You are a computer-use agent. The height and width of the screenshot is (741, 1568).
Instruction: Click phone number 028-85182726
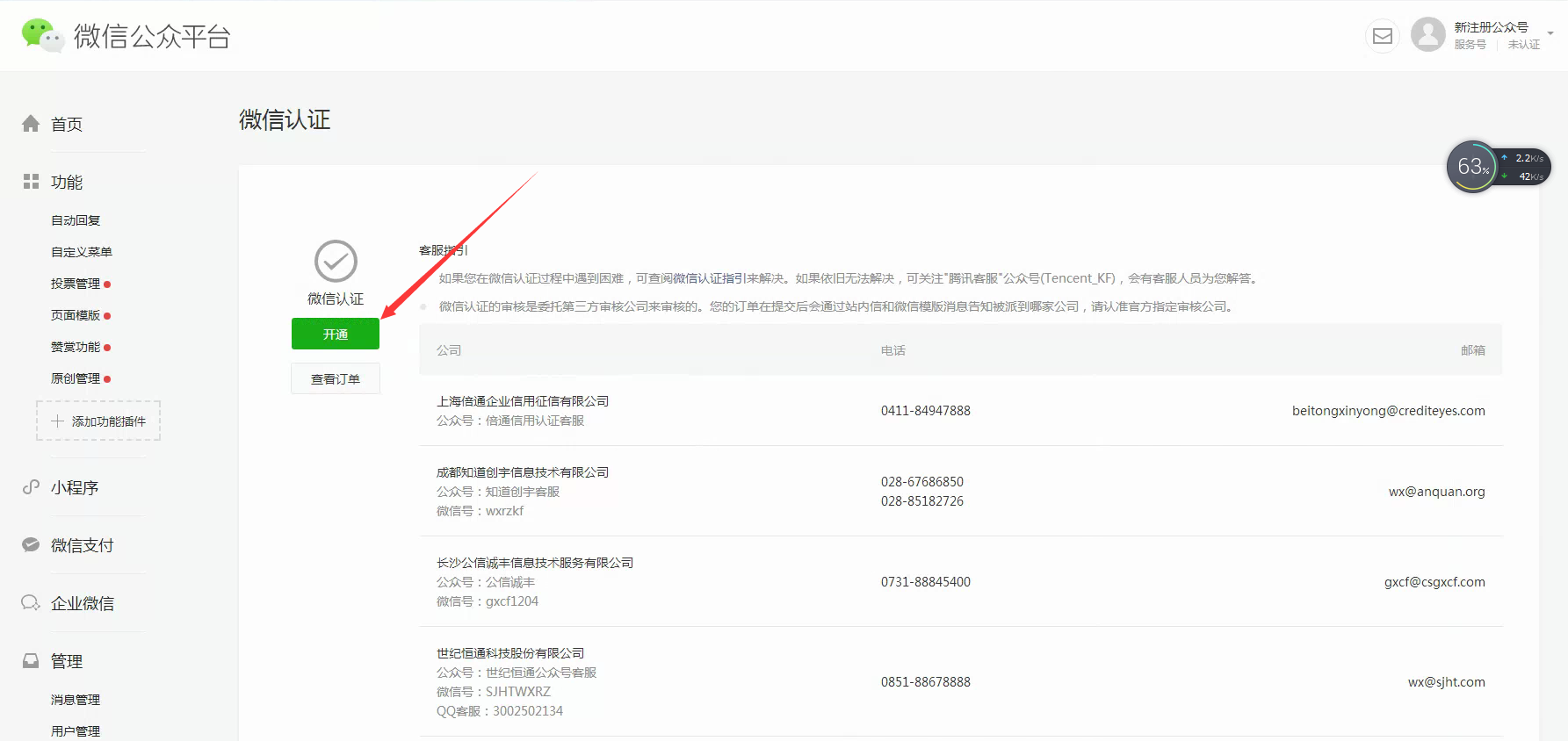coord(922,501)
